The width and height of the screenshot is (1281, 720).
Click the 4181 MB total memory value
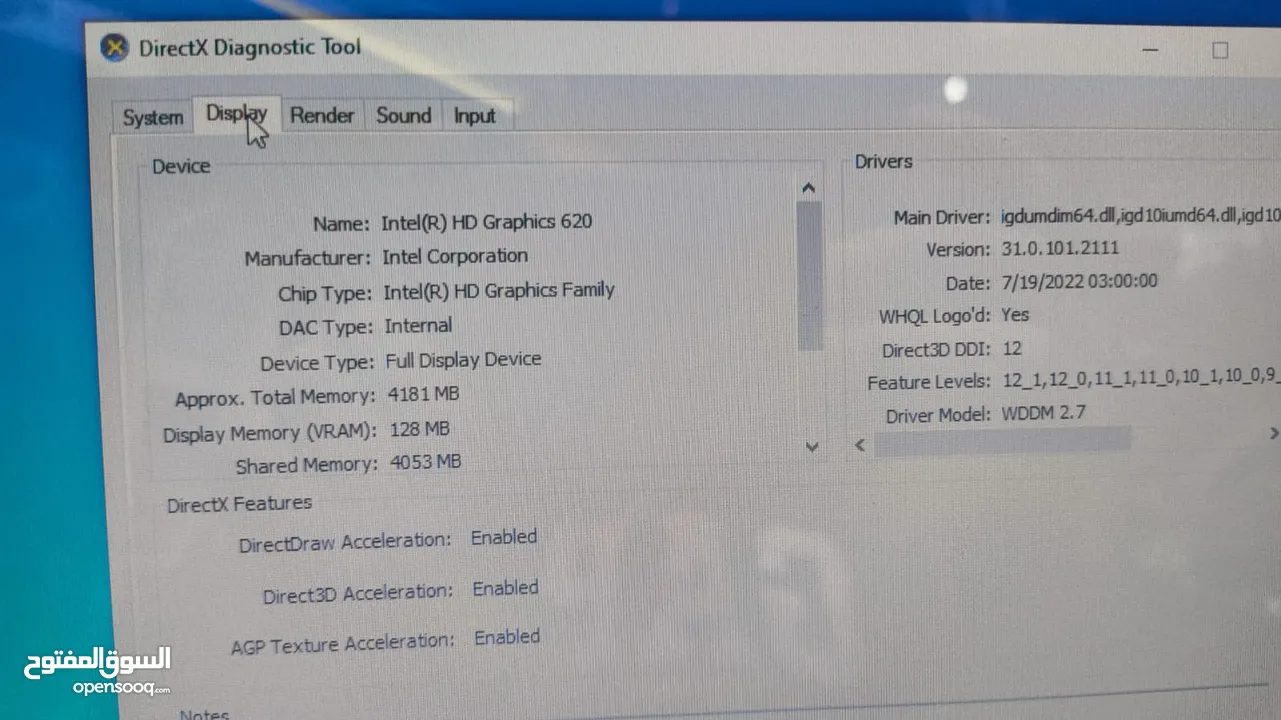click(424, 395)
